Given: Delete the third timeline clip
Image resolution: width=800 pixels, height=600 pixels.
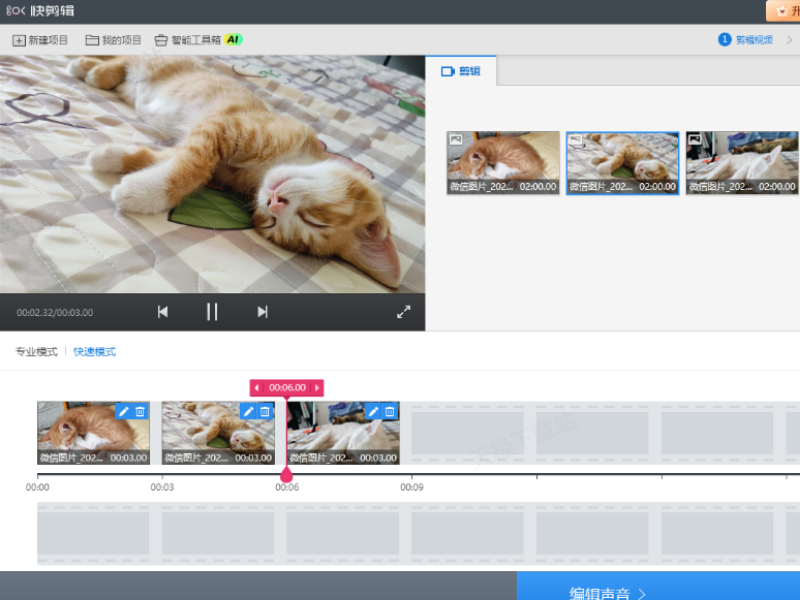Looking at the screenshot, I should tap(390, 411).
